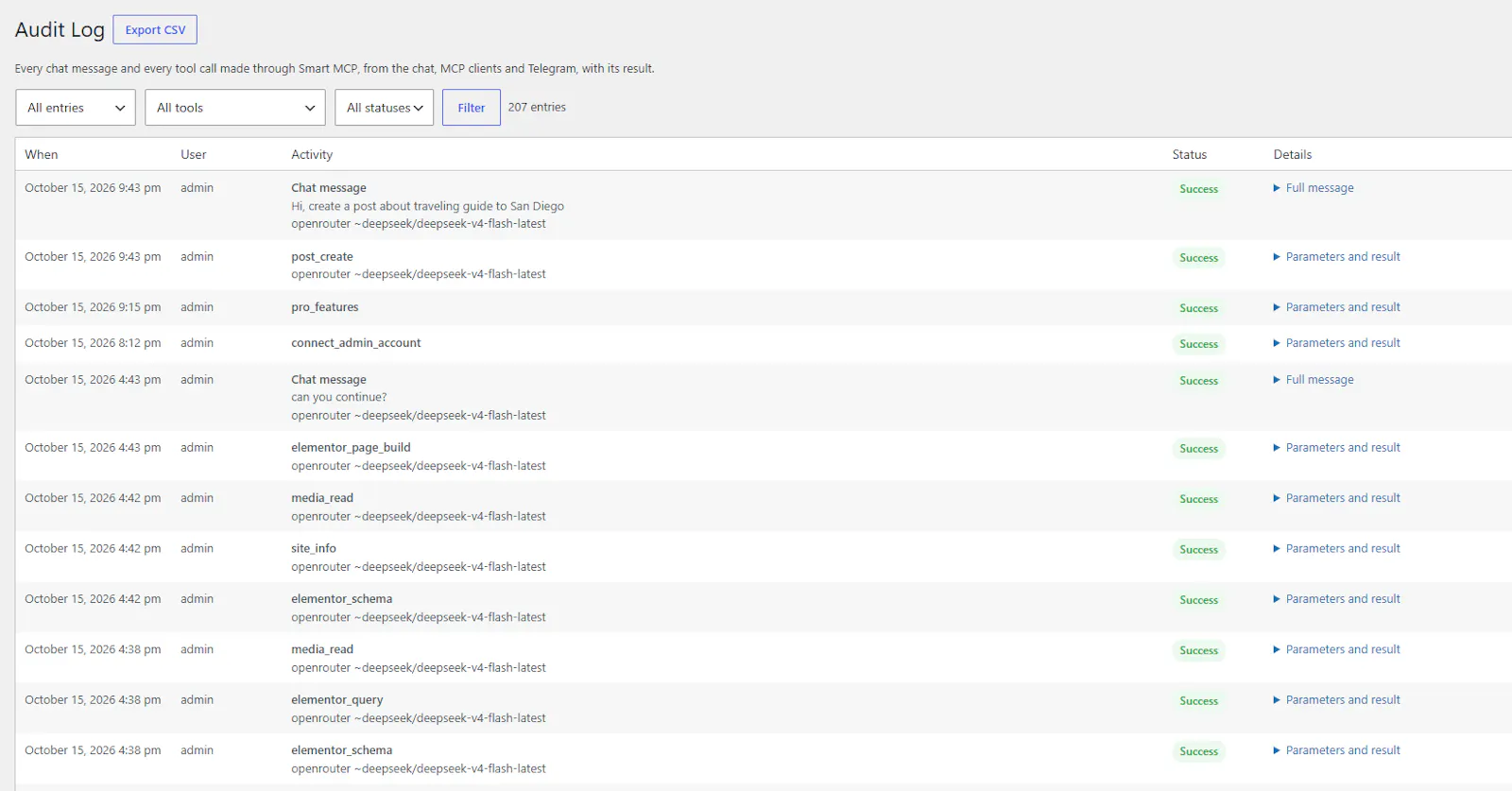
Task: Show Parameters and result for elementor_page_build
Action: point(1337,448)
